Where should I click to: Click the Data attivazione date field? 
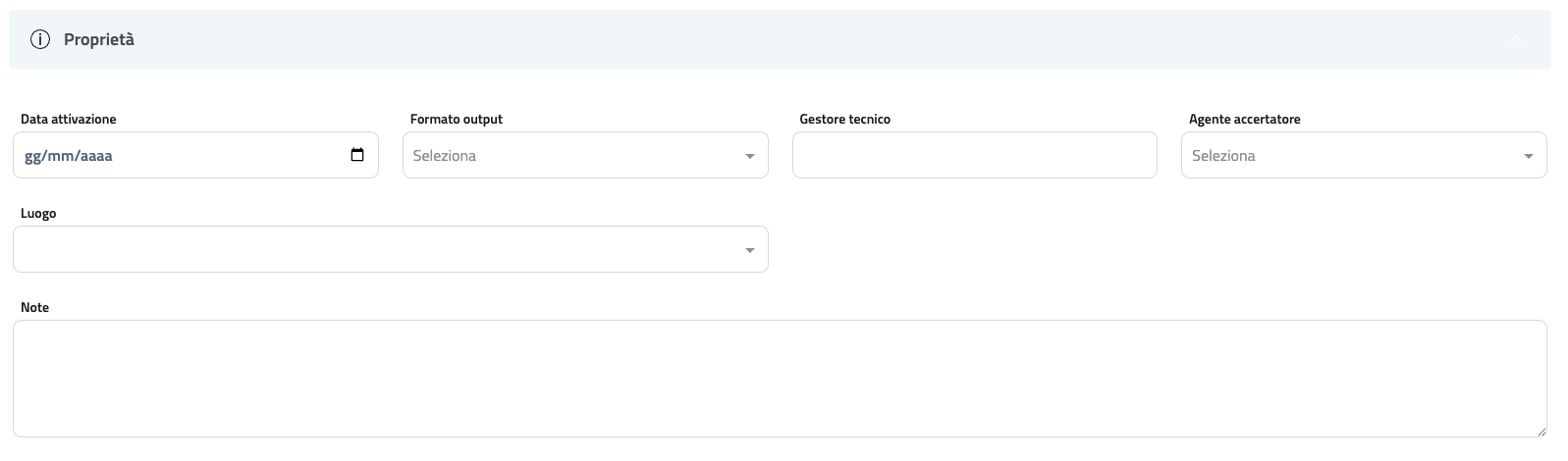177,156
